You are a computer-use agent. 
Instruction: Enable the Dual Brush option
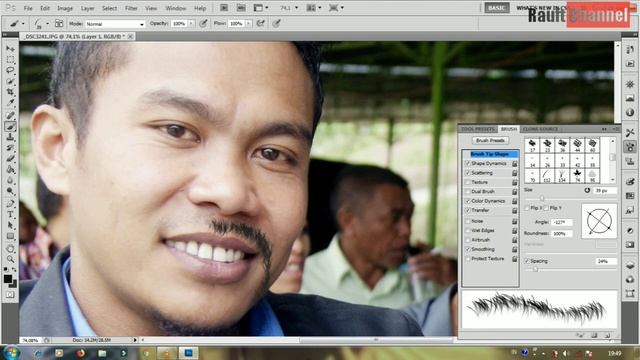(468, 191)
